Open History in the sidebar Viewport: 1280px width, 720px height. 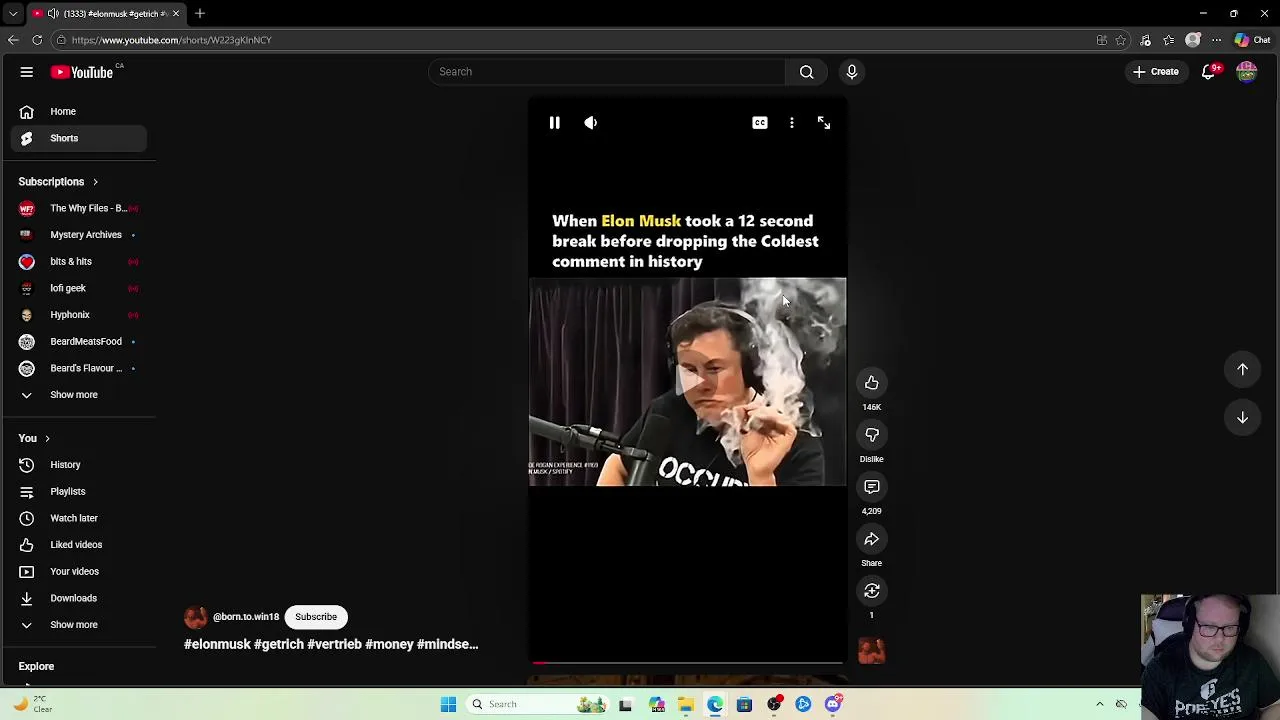point(79,465)
